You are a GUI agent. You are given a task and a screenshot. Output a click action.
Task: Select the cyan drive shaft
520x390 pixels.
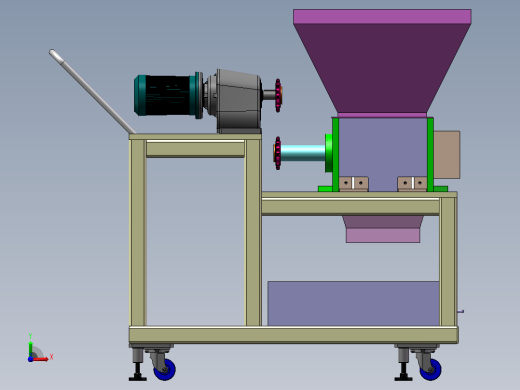[303, 153]
